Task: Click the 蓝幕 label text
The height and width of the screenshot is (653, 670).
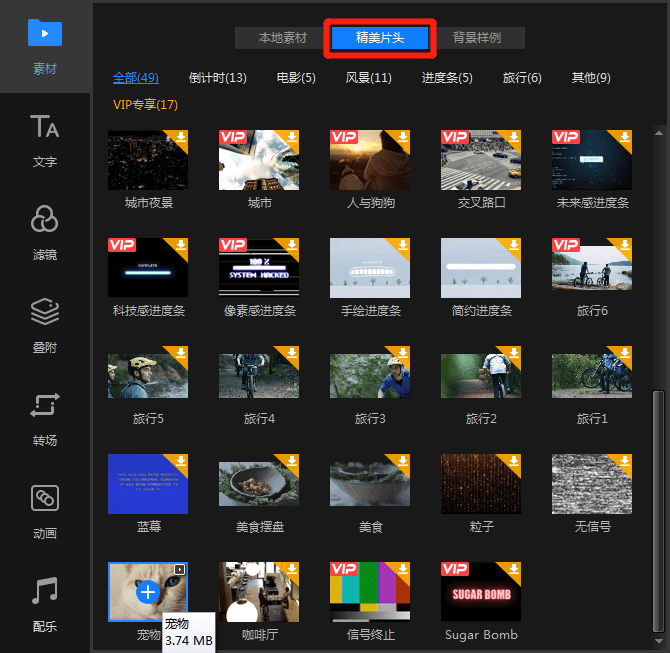Action: click(148, 527)
